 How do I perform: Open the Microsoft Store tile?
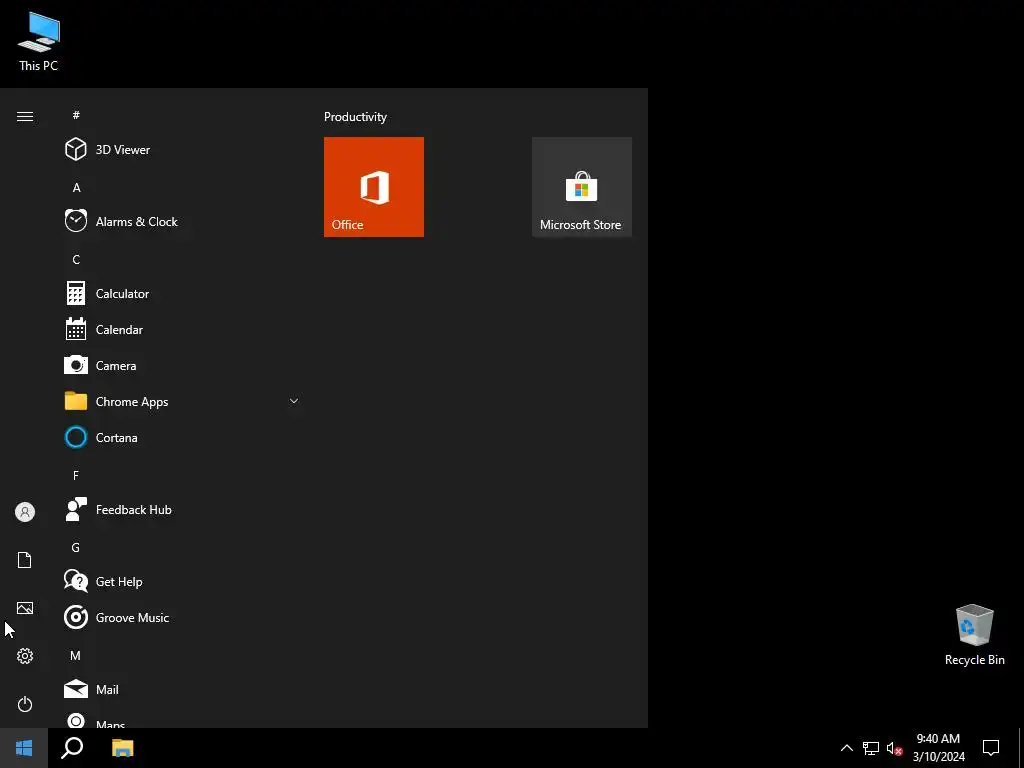582,187
